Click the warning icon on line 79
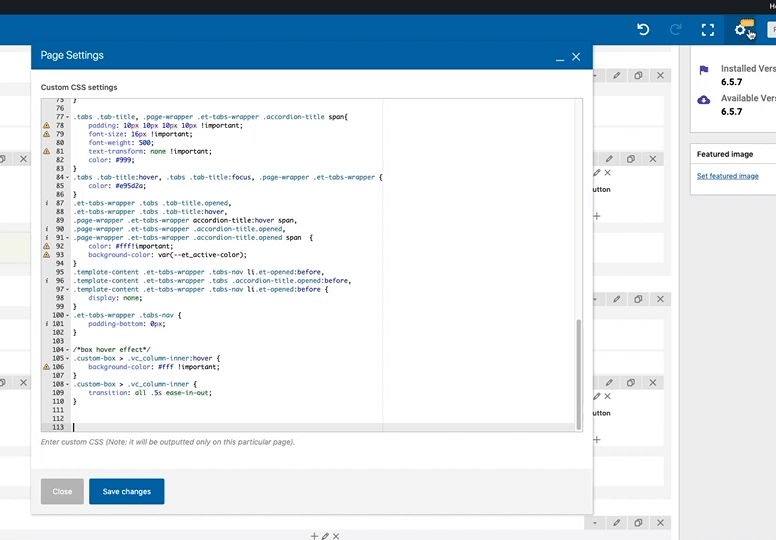The image size is (776, 540). [x=47, y=134]
